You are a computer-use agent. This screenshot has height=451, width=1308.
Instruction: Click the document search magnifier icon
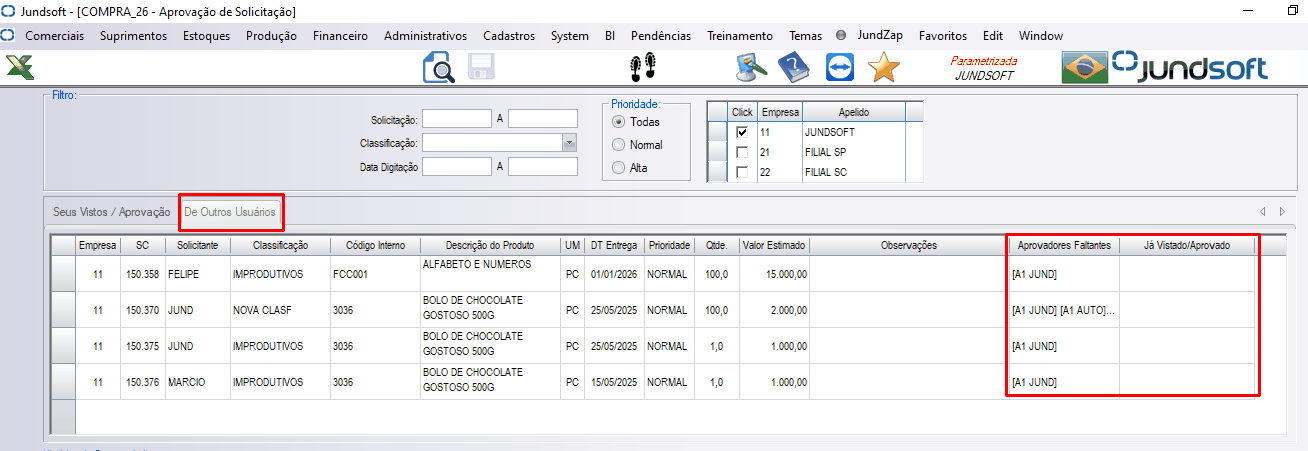point(439,68)
